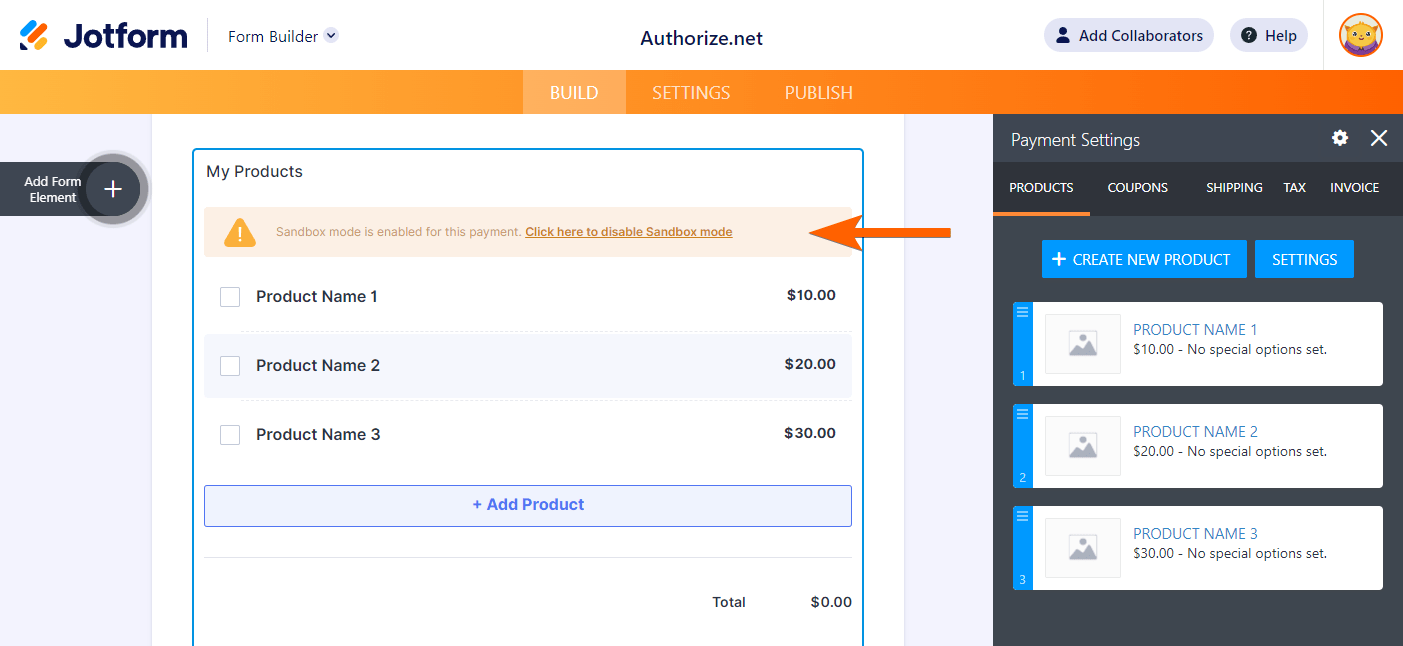Check the box next to Product Name 3
The image size is (1403, 646).
[229, 434]
